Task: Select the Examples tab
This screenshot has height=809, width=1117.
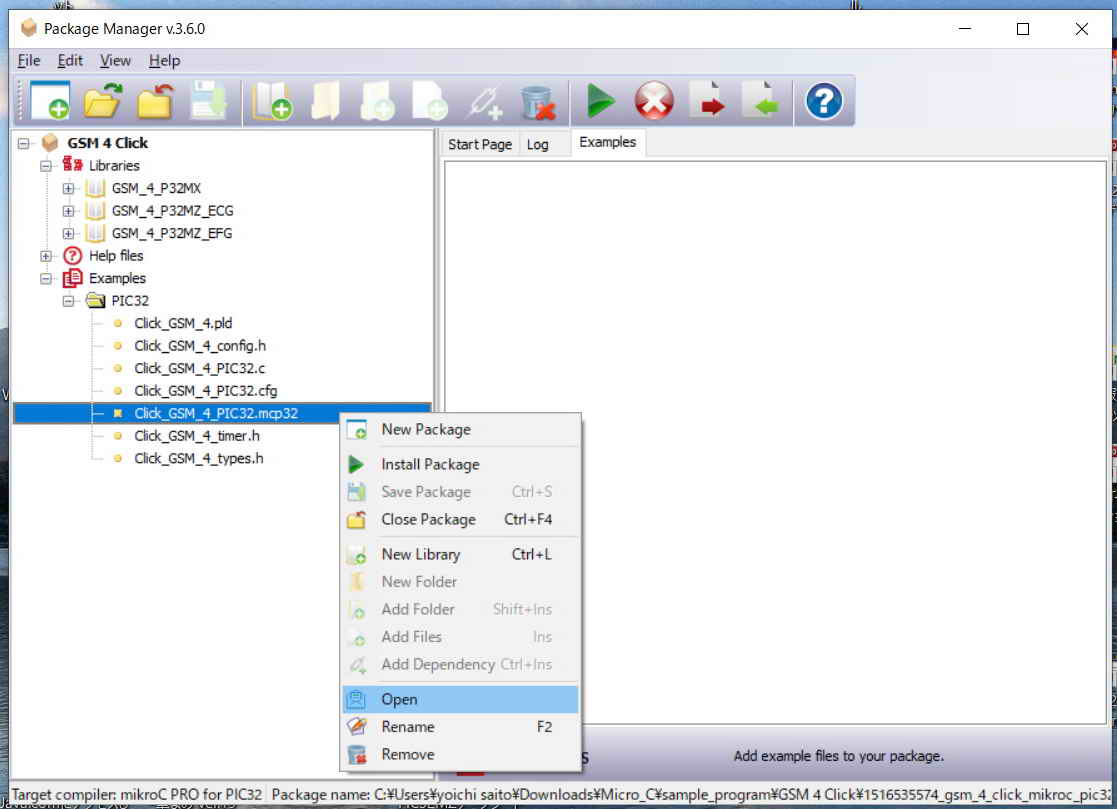Action: tap(608, 142)
